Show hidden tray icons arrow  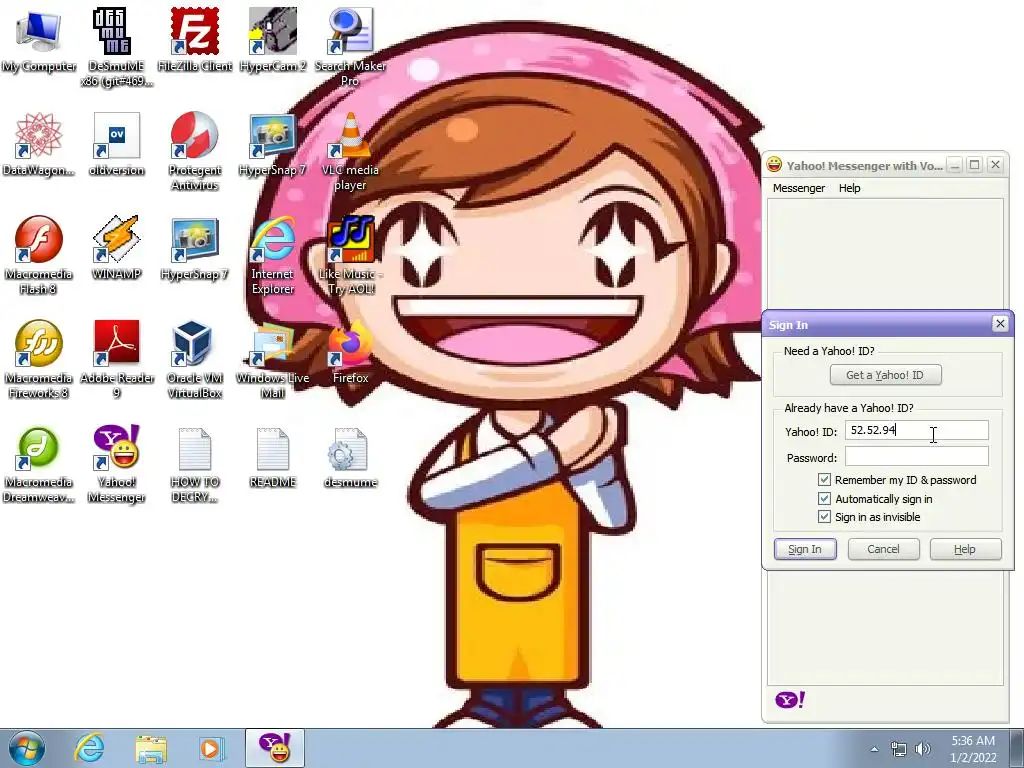coord(874,749)
